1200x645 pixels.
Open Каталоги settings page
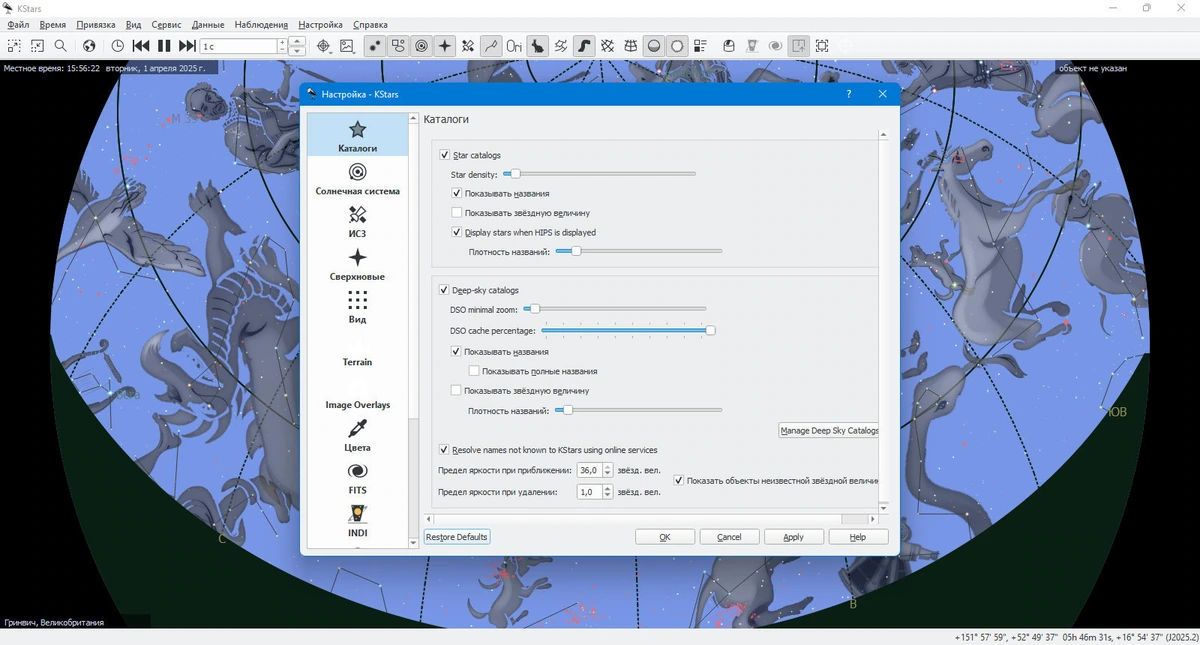[x=357, y=137]
